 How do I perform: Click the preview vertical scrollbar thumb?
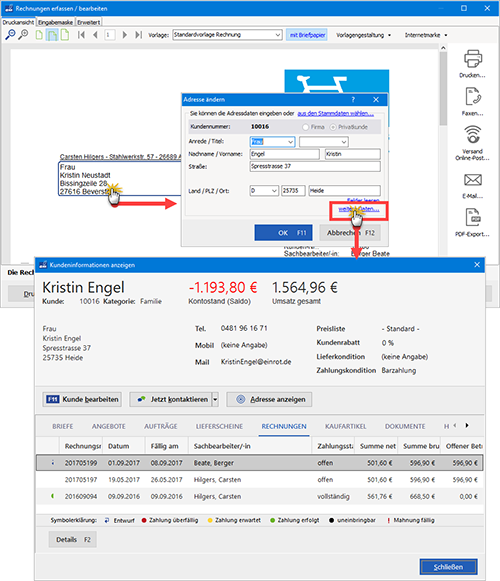[443, 88]
